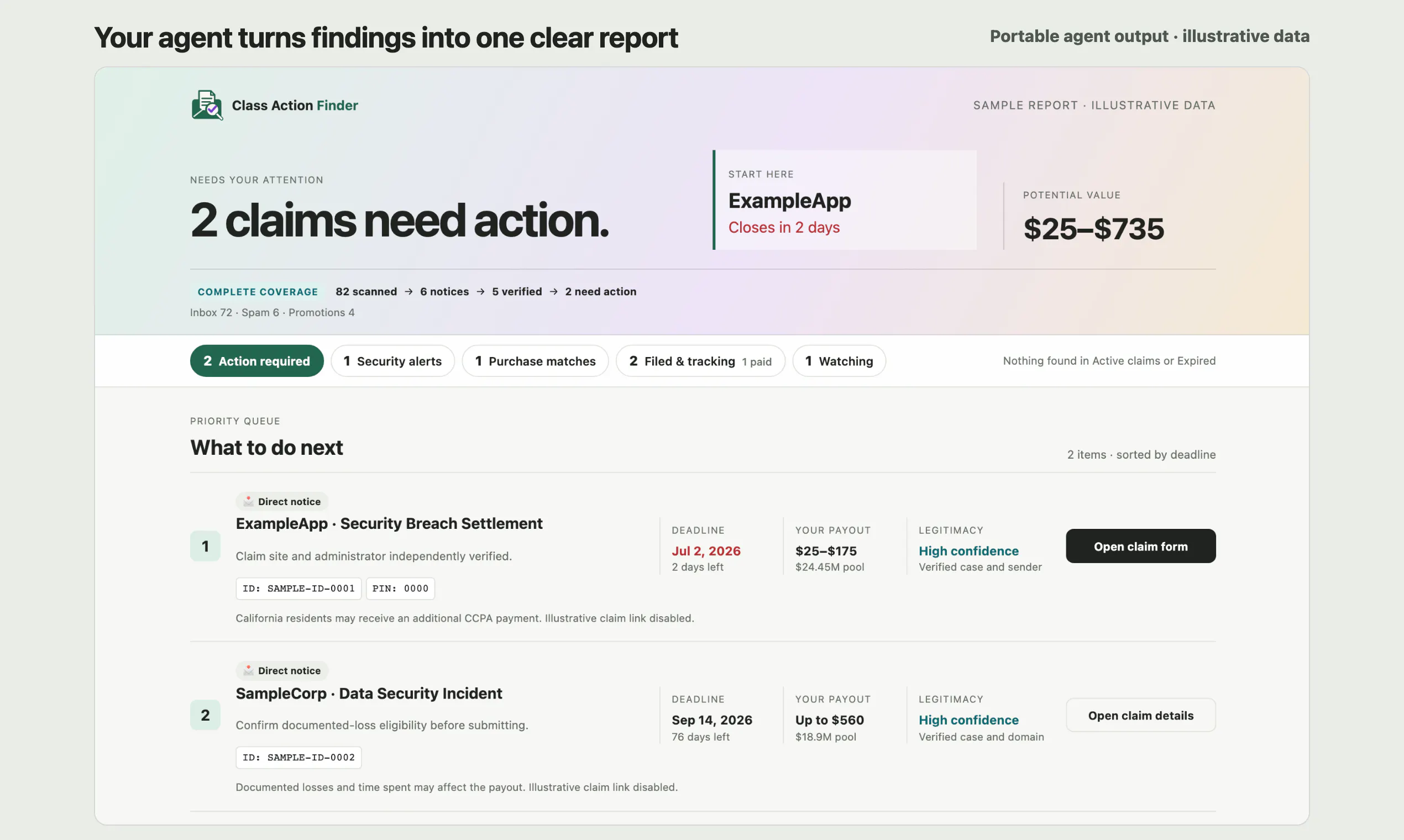This screenshot has height=840, width=1404.
Task: Switch to the Security alerts tab
Action: pos(392,360)
